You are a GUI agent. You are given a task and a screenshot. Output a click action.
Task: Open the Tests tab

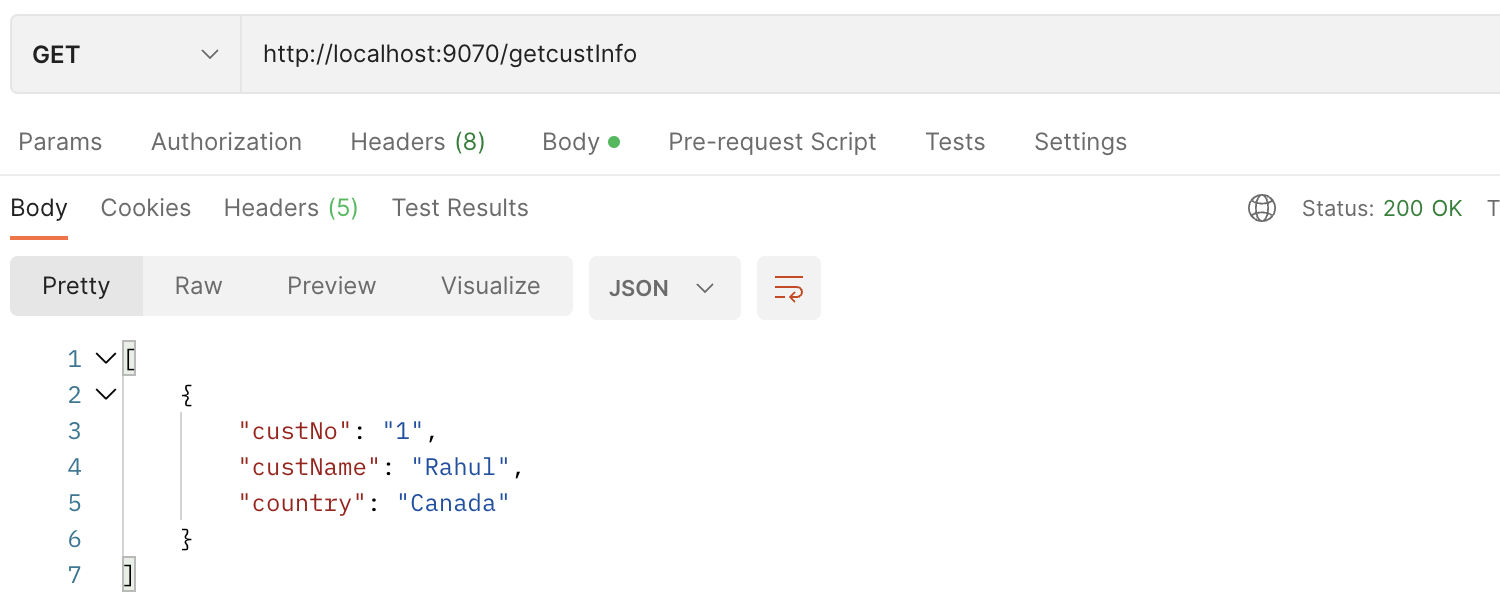tap(955, 142)
